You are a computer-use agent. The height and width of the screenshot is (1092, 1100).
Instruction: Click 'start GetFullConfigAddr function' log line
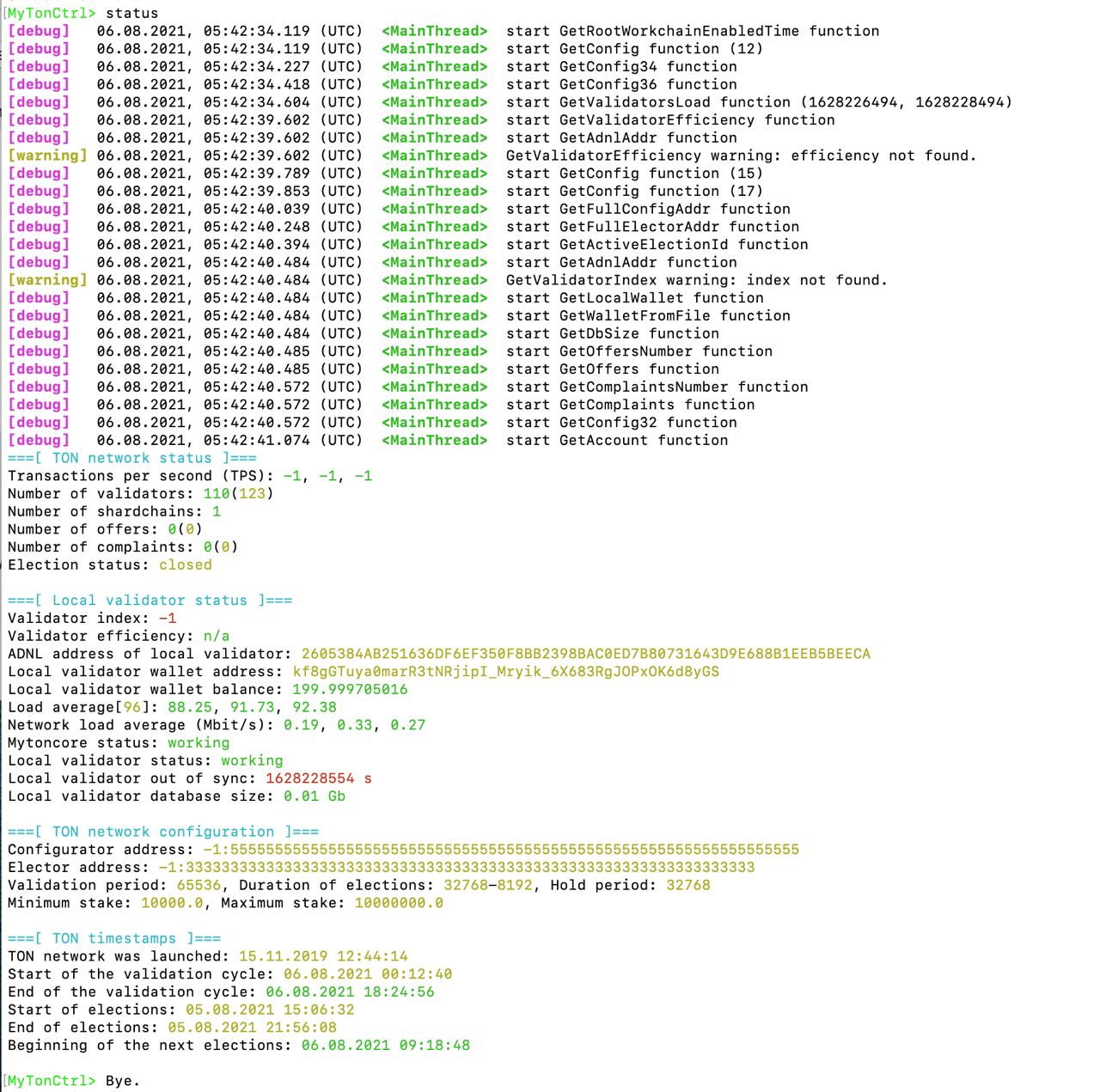(648, 209)
